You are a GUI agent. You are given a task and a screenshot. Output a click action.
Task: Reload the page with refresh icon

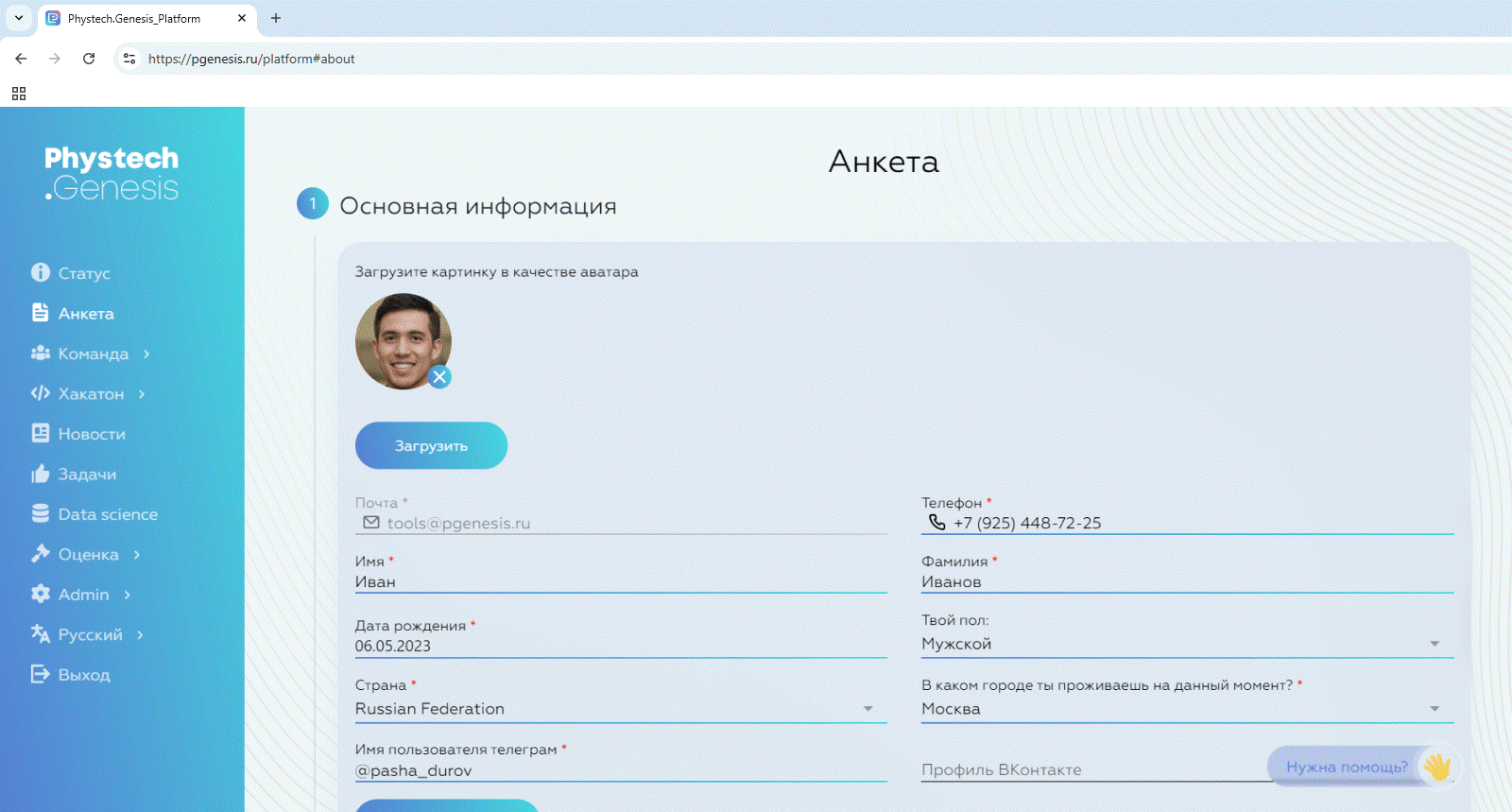89,59
